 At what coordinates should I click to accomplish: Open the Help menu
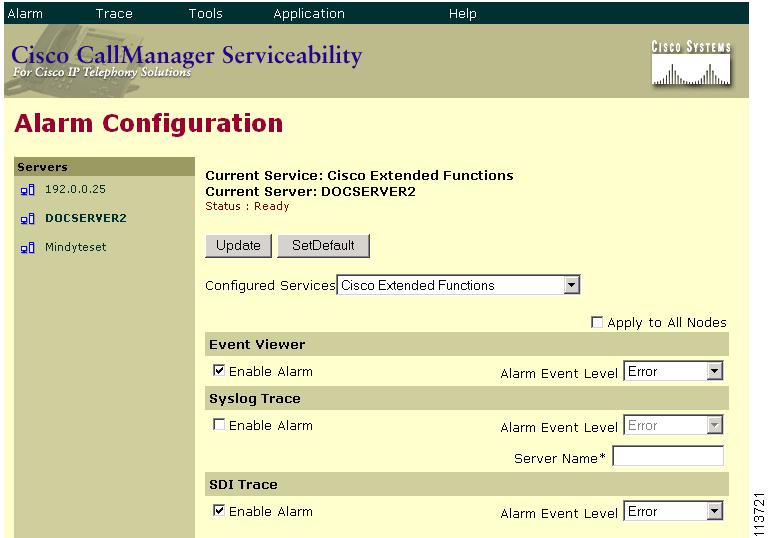tap(463, 13)
